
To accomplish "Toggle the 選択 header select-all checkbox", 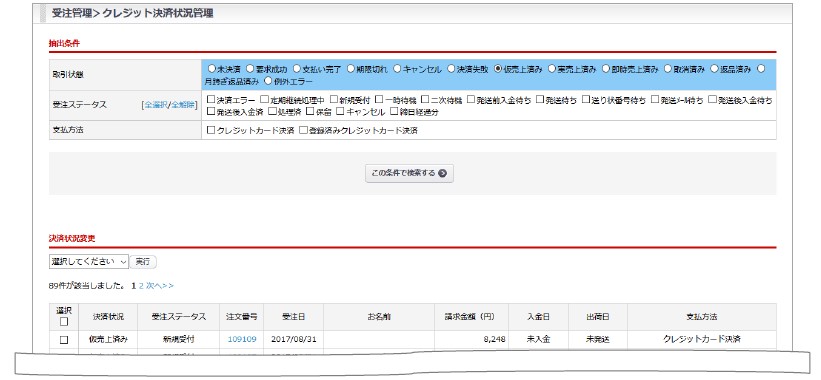I will tap(63, 322).
